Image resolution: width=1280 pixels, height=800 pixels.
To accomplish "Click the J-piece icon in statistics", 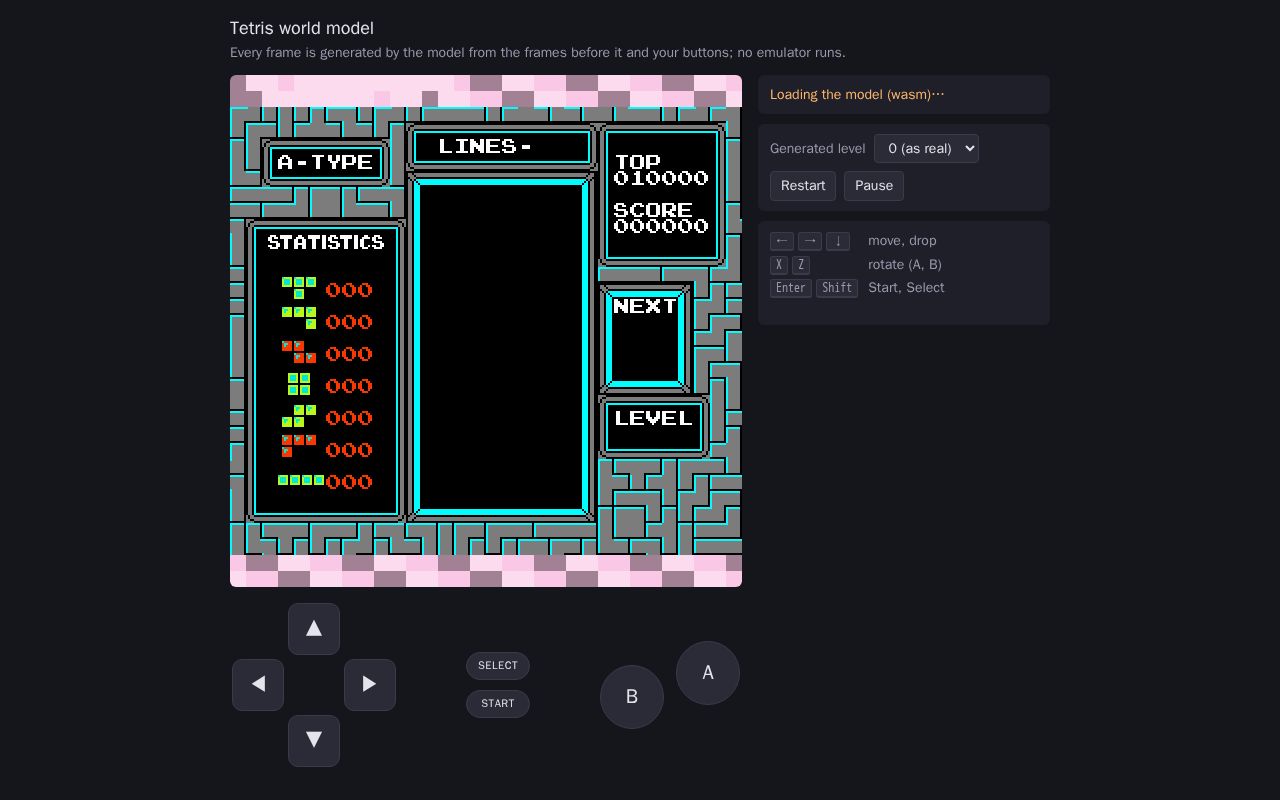I will click(x=299, y=318).
